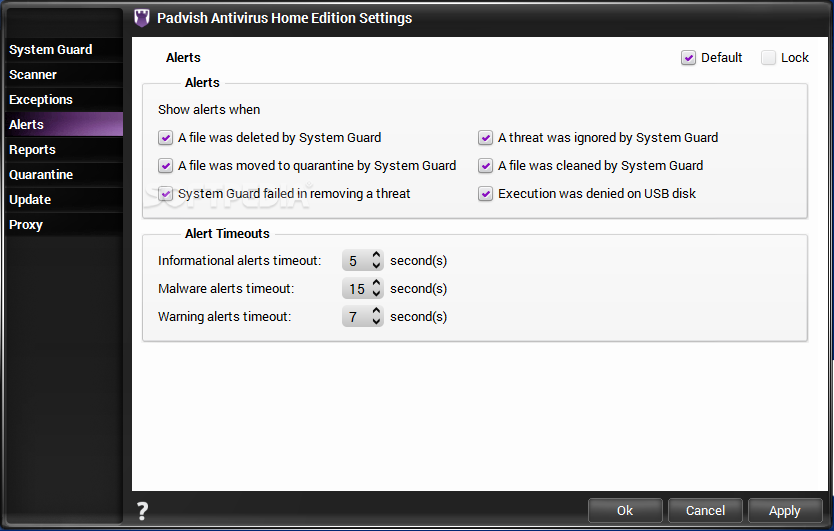Open the Proxy settings section
This screenshot has width=834, height=531.
point(64,225)
